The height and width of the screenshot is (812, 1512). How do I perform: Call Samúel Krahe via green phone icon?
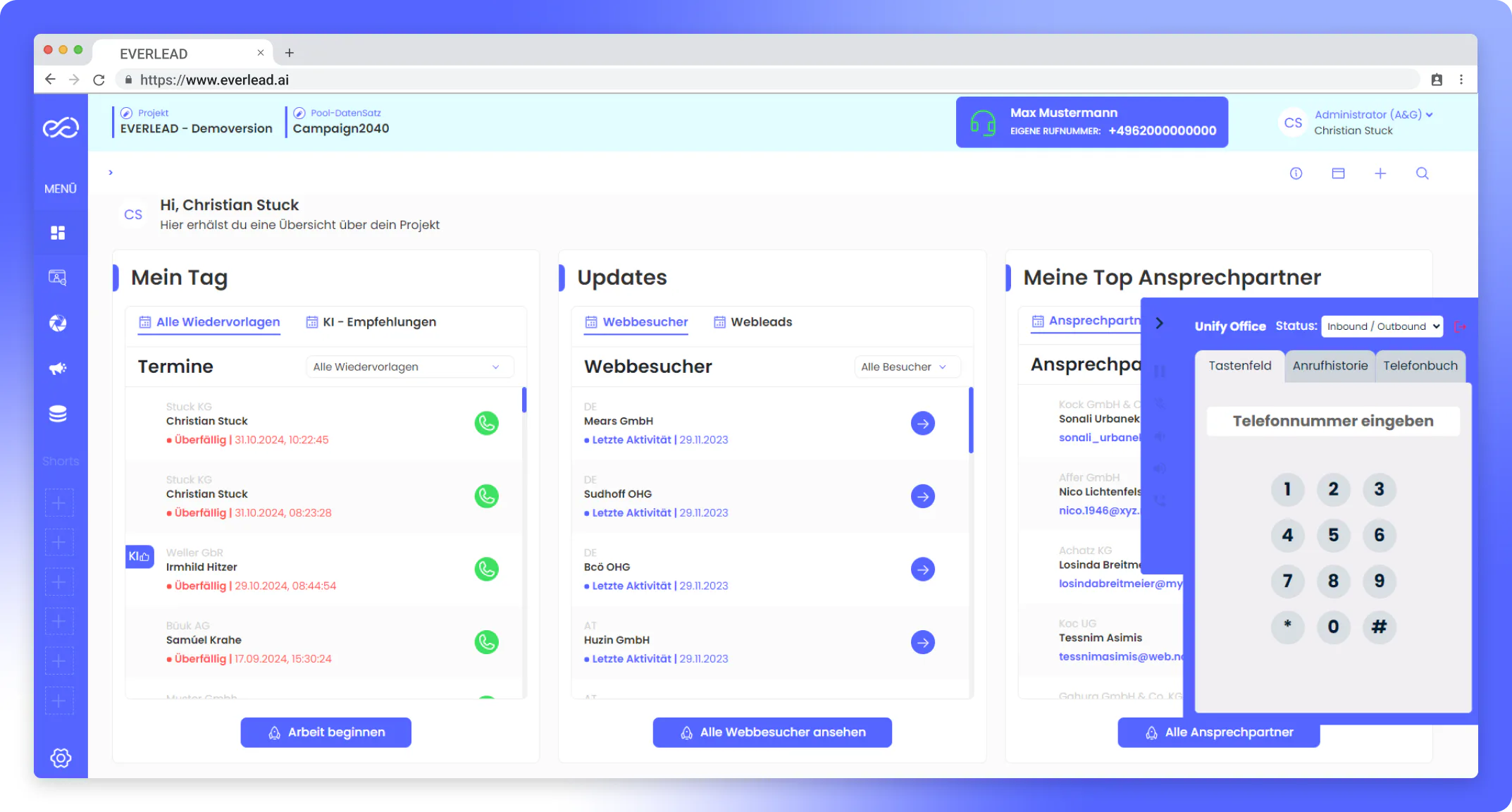(486, 642)
